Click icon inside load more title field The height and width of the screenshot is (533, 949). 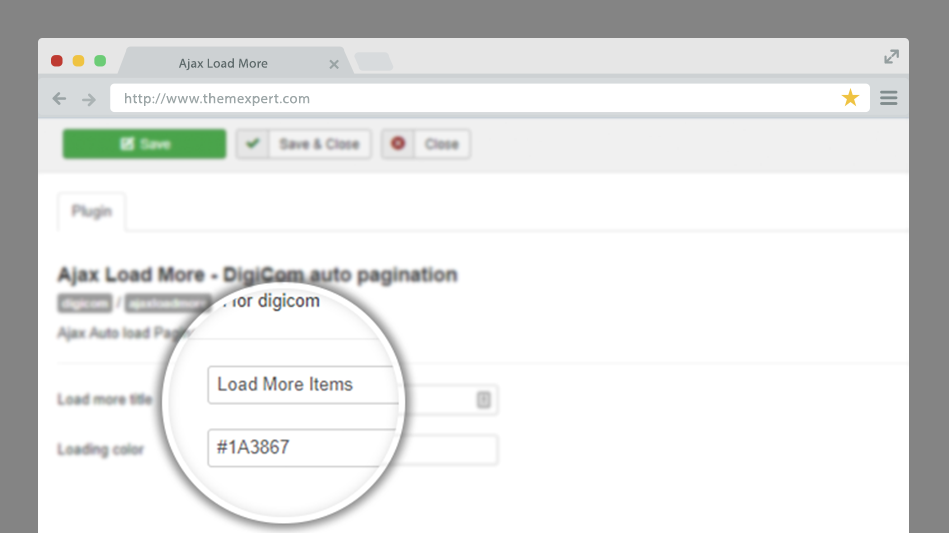484,400
